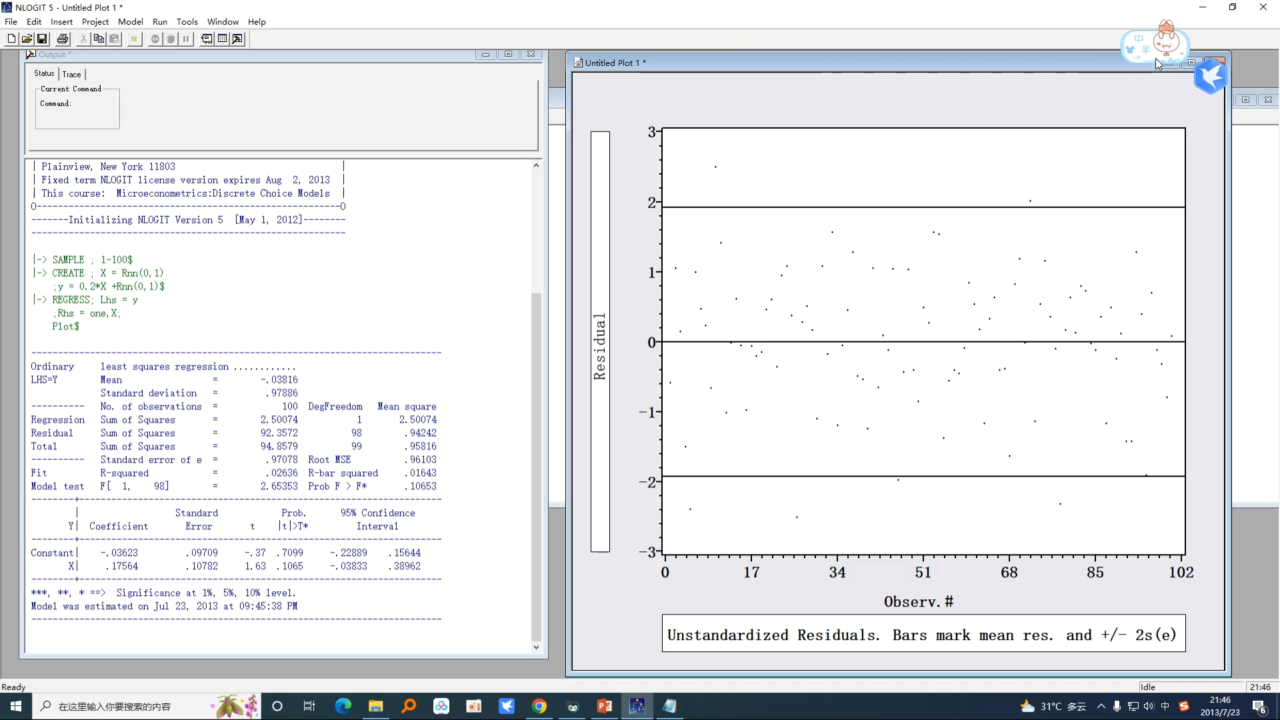This screenshot has width=1280, height=720.
Task: Open the Model menu
Action: [x=130, y=21]
